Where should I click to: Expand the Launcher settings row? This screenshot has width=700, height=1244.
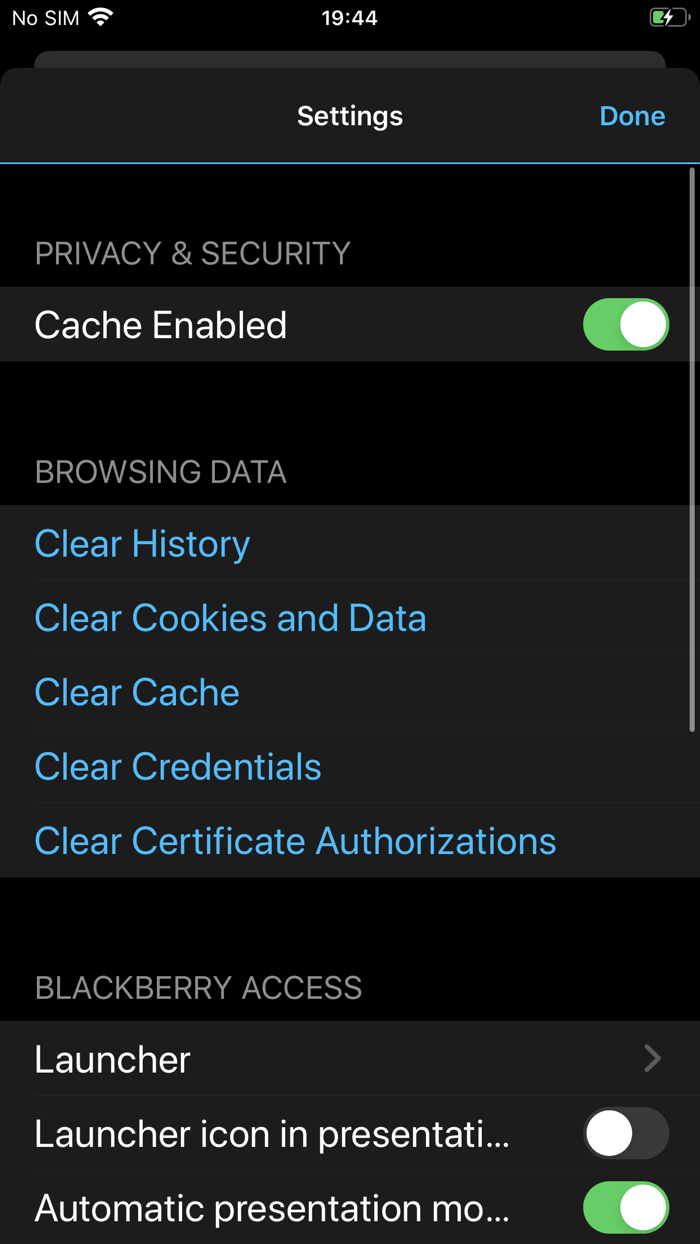click(350, 1059)
